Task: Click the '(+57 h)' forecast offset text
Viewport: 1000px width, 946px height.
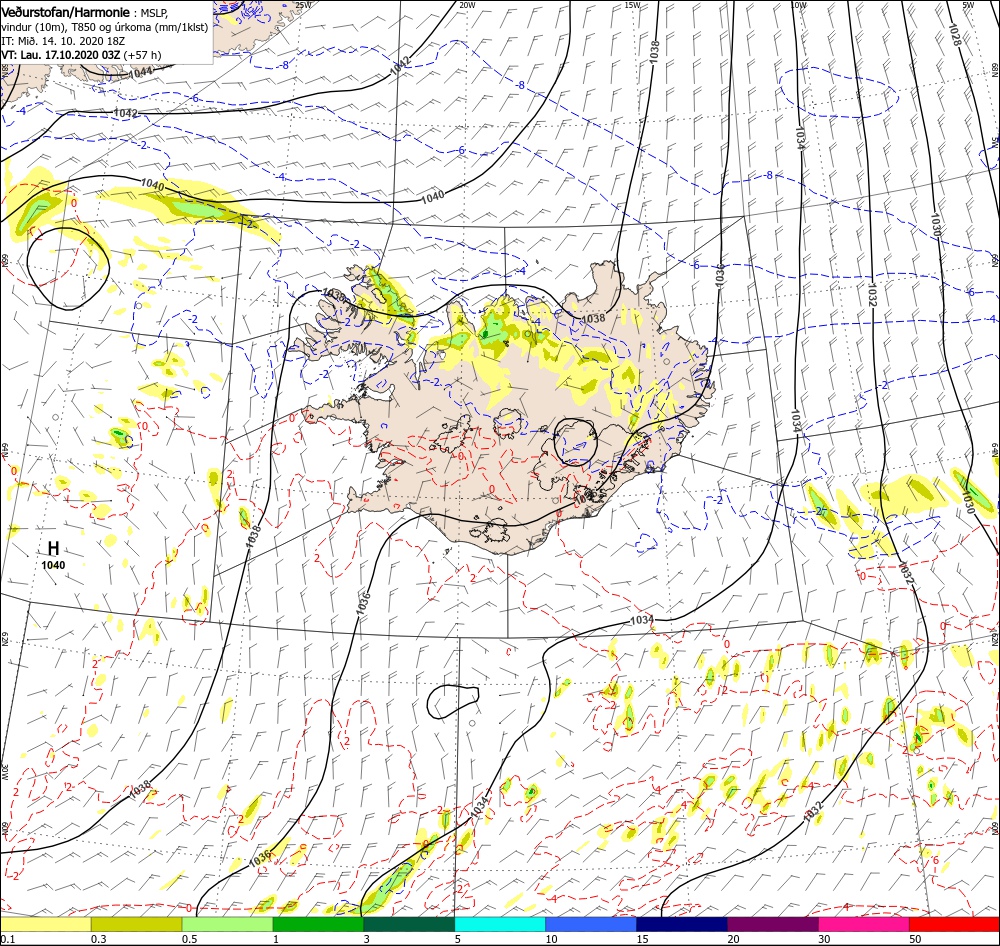Action: 142,55
